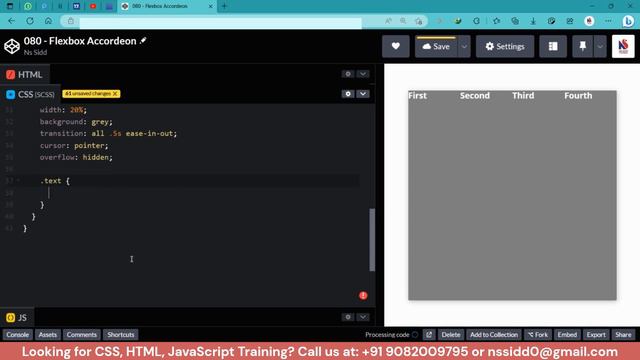Select the CSS (SCSS) editor tab
Screen dimensions: 640x360
pos(31,94)
